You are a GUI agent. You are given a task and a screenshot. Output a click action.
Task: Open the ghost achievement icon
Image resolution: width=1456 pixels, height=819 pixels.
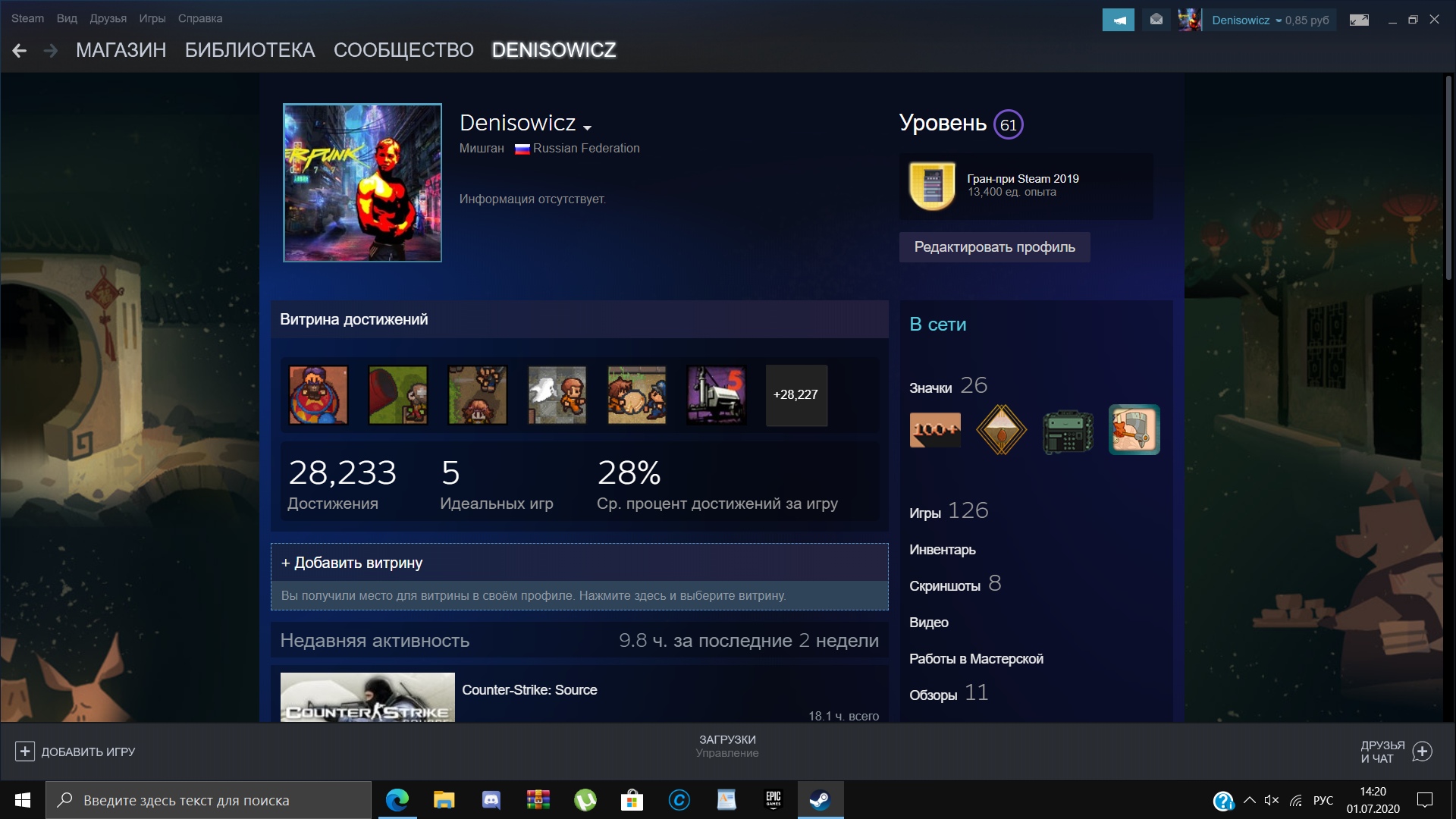coord(557,395)
